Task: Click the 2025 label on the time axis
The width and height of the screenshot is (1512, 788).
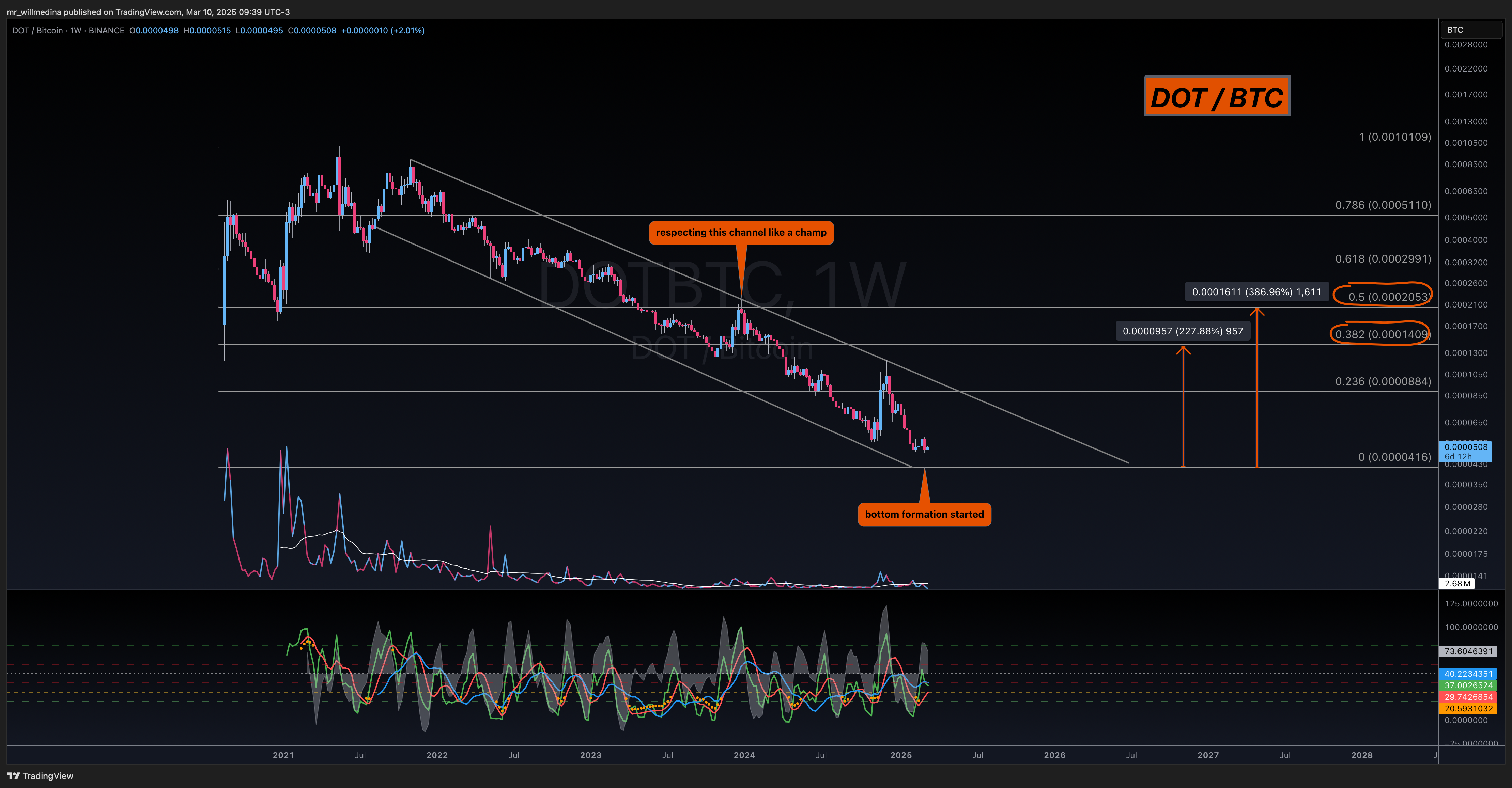Action: pyautogui.click(x=901, y=755)
